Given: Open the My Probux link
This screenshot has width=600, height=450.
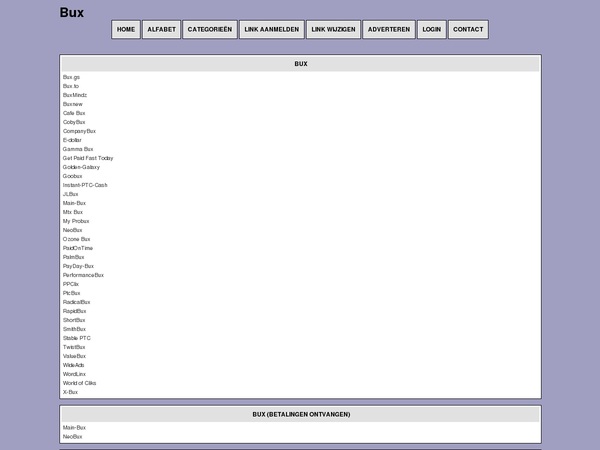Looking at the screenshot, I should 76,221.
